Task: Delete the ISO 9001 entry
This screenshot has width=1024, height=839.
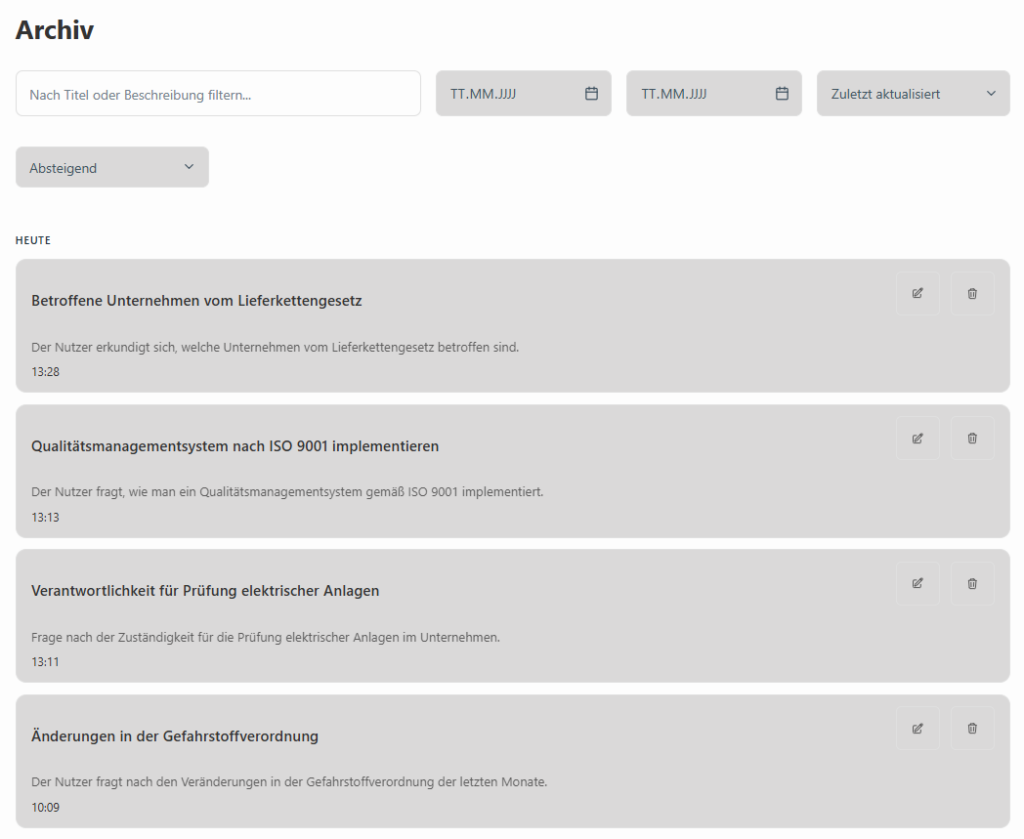Action: [x=972, y=439]
